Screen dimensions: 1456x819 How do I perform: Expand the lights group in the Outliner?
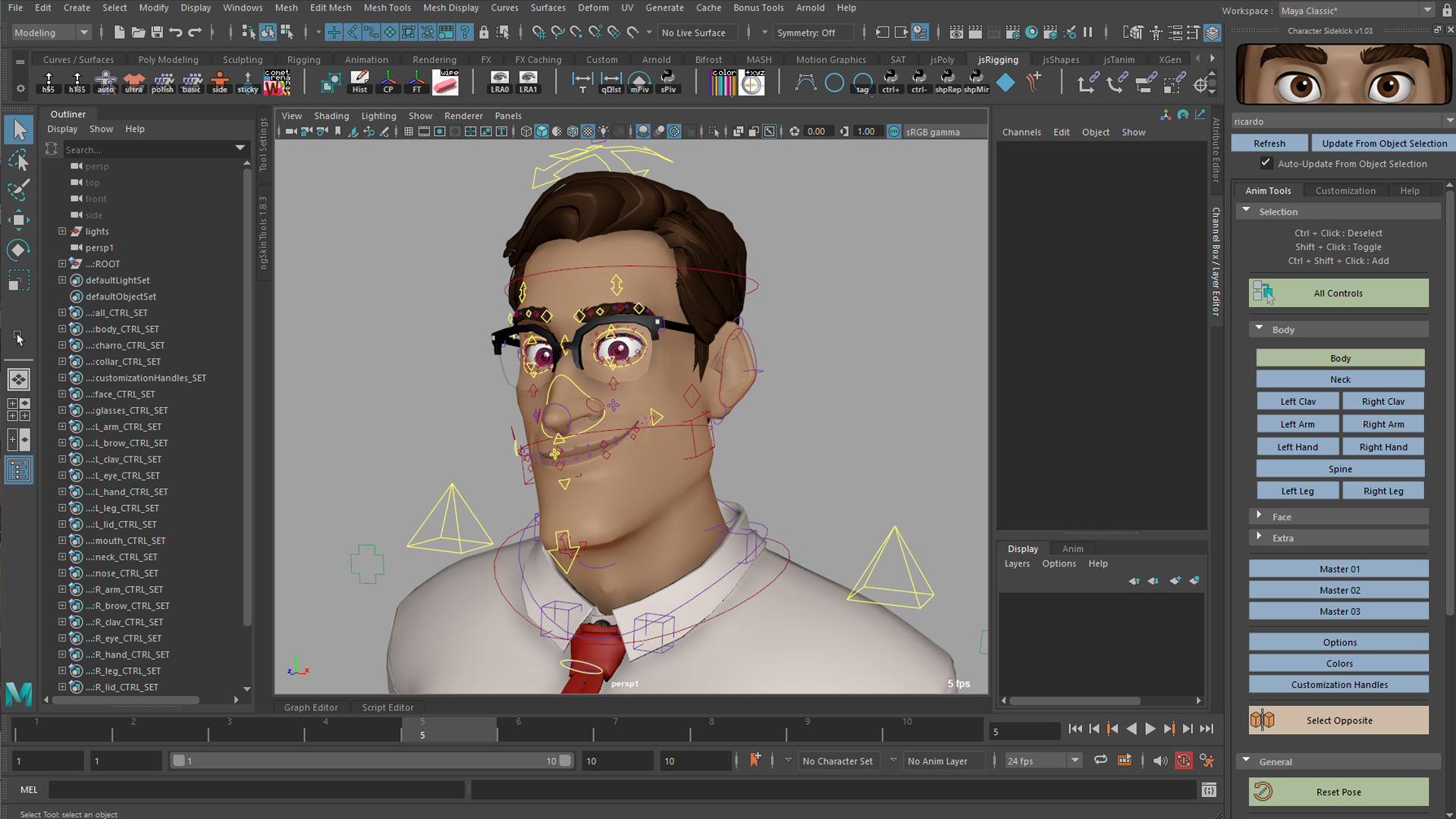[62, 231]
